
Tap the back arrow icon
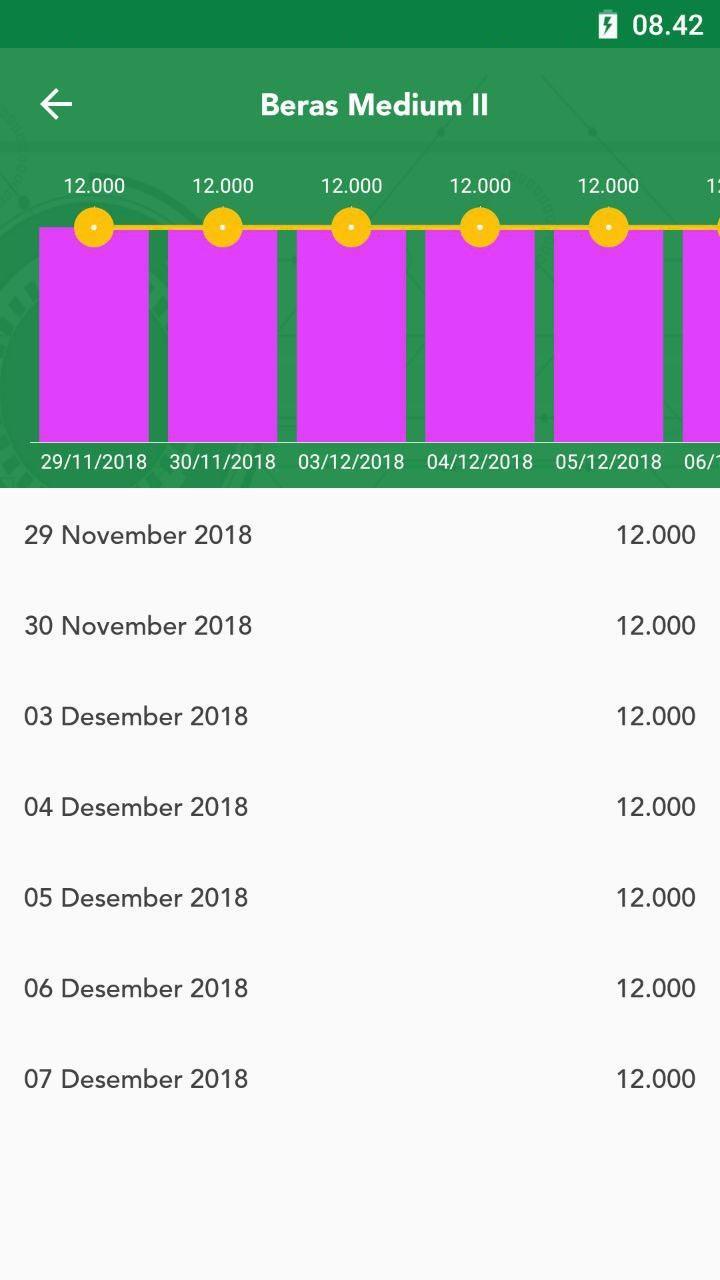56,104
